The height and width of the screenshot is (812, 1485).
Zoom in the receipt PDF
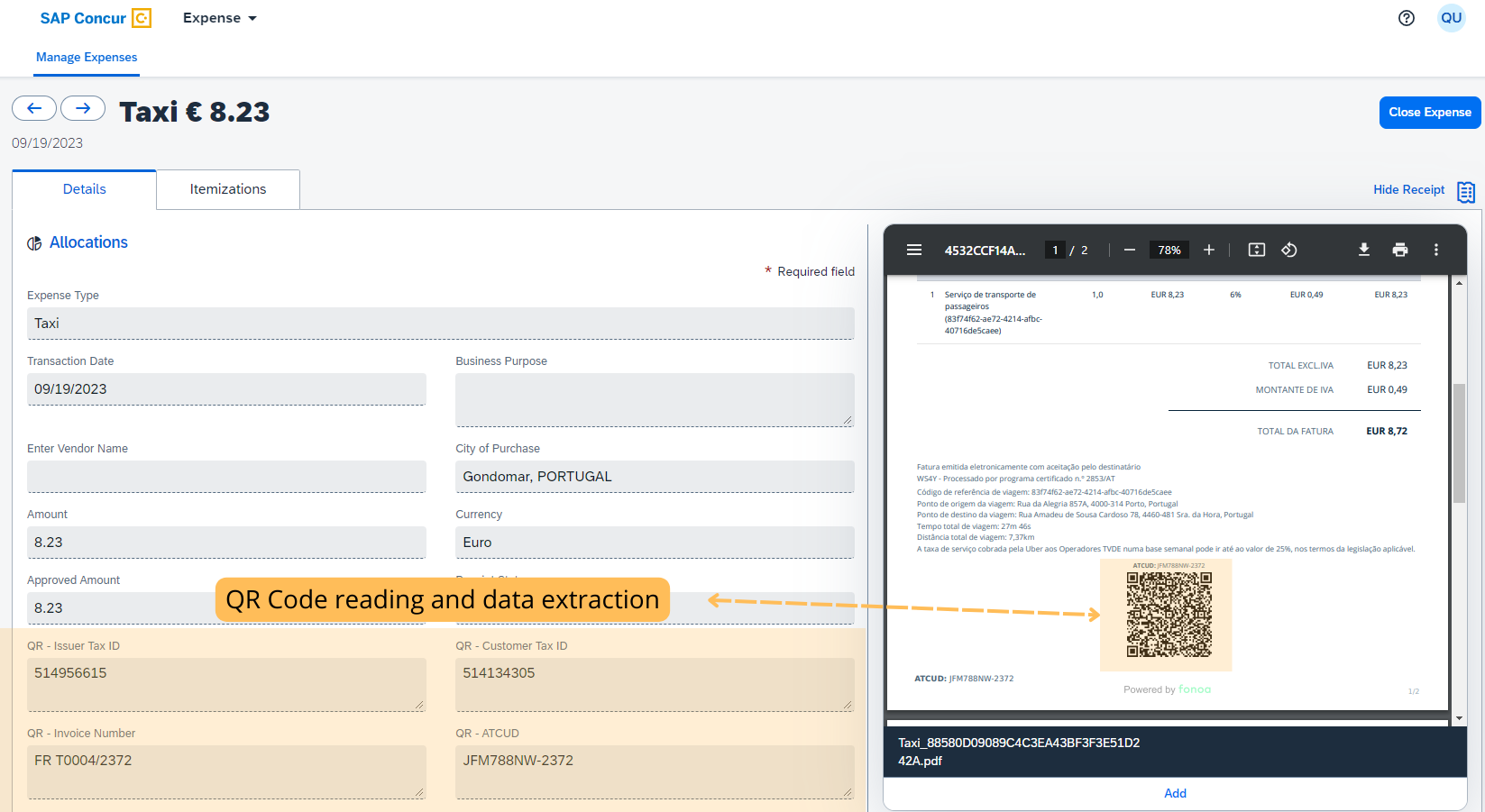tap(1209, 250)
